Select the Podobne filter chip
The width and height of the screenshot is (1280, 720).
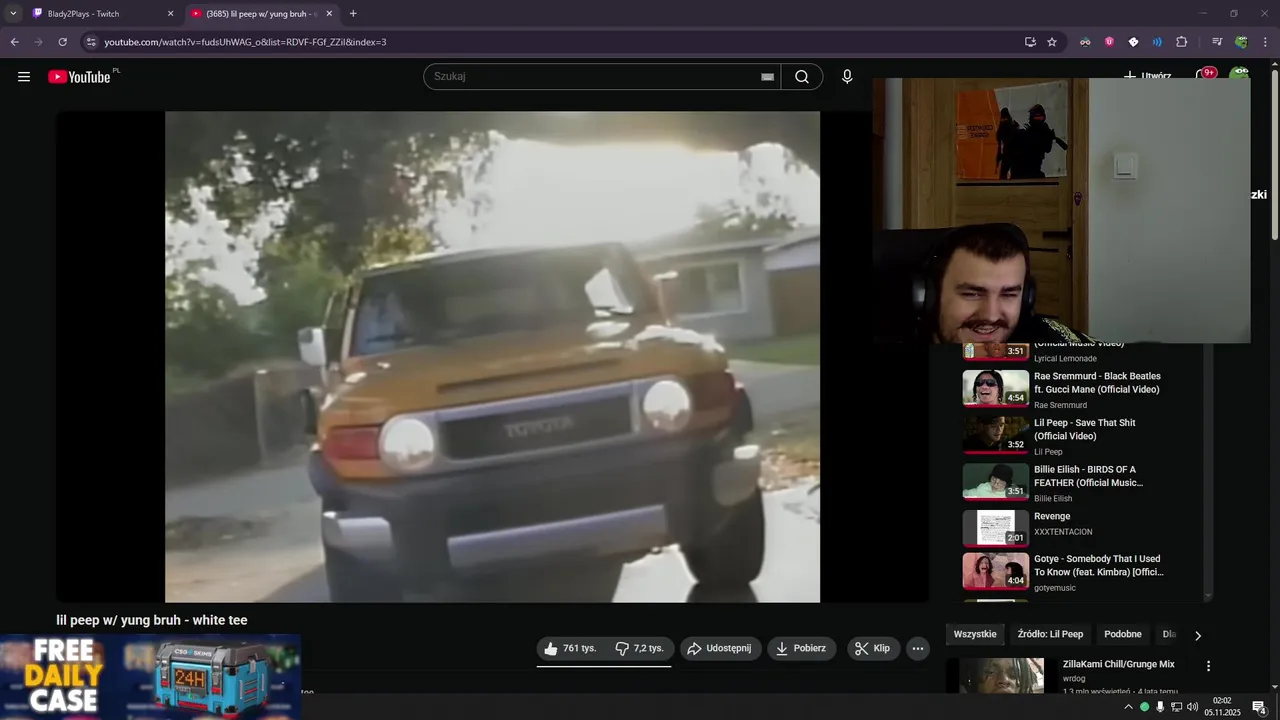coord(1123,634)
